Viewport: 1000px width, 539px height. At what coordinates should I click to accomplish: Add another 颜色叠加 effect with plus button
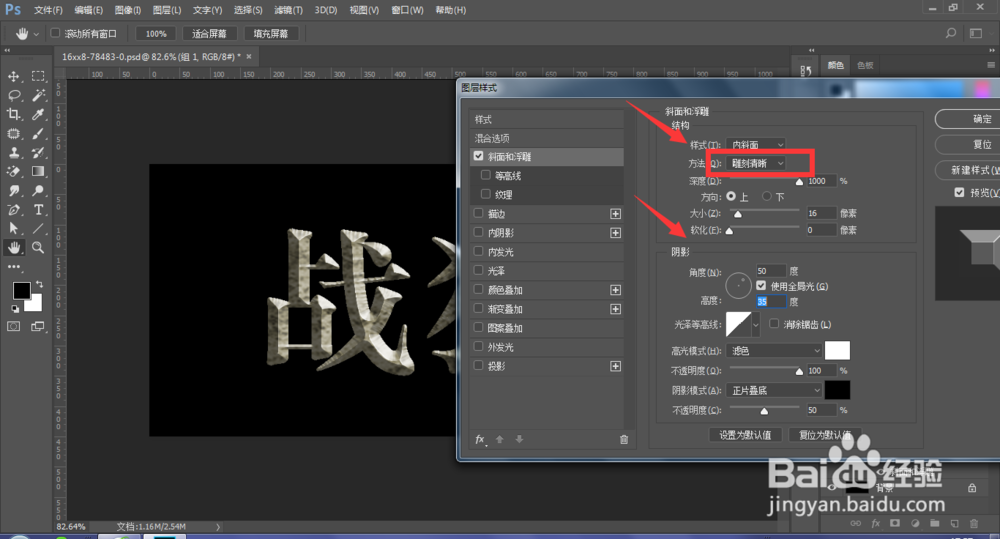tap(615, 290)
